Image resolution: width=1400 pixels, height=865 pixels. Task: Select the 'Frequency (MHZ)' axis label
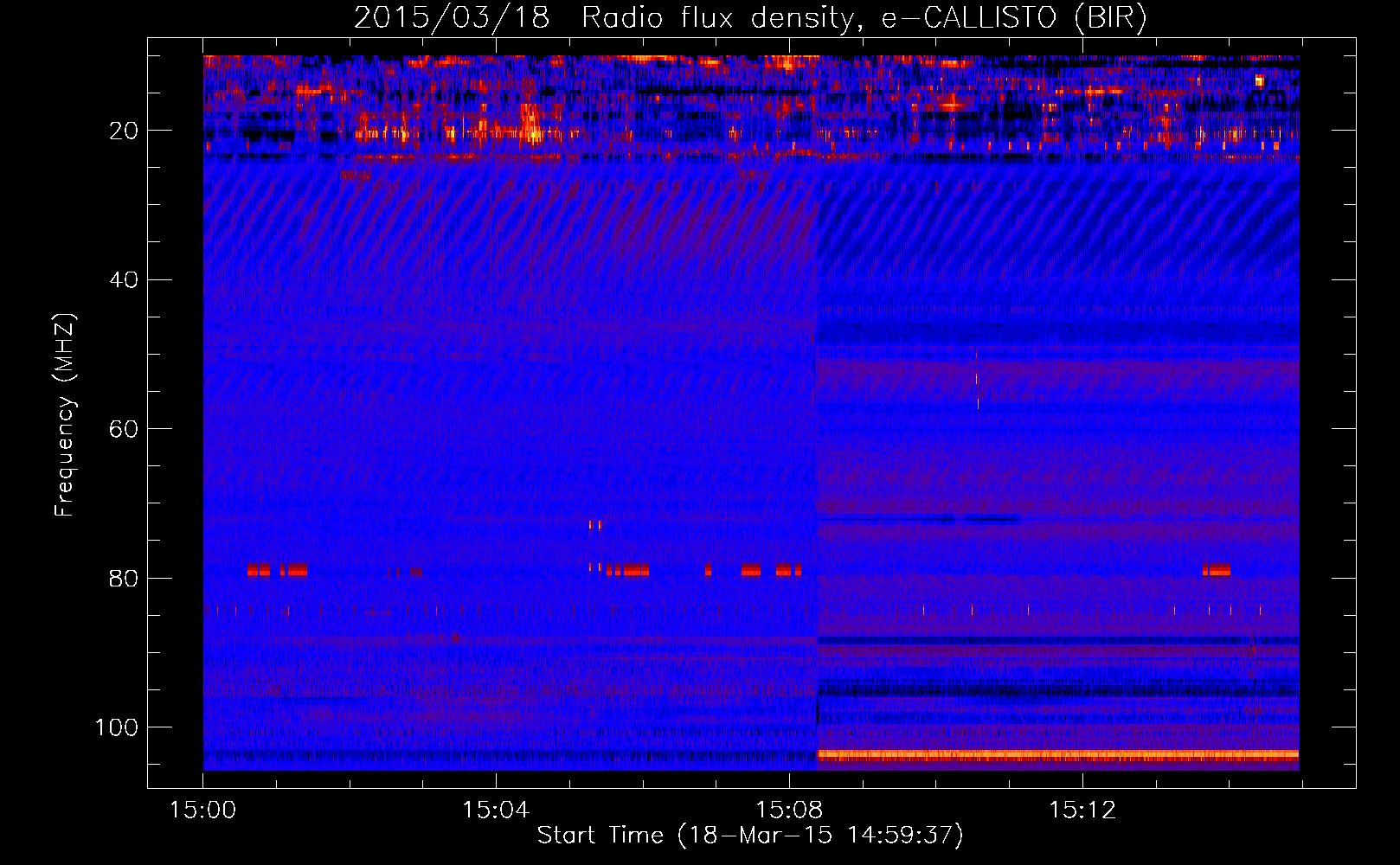65,415
